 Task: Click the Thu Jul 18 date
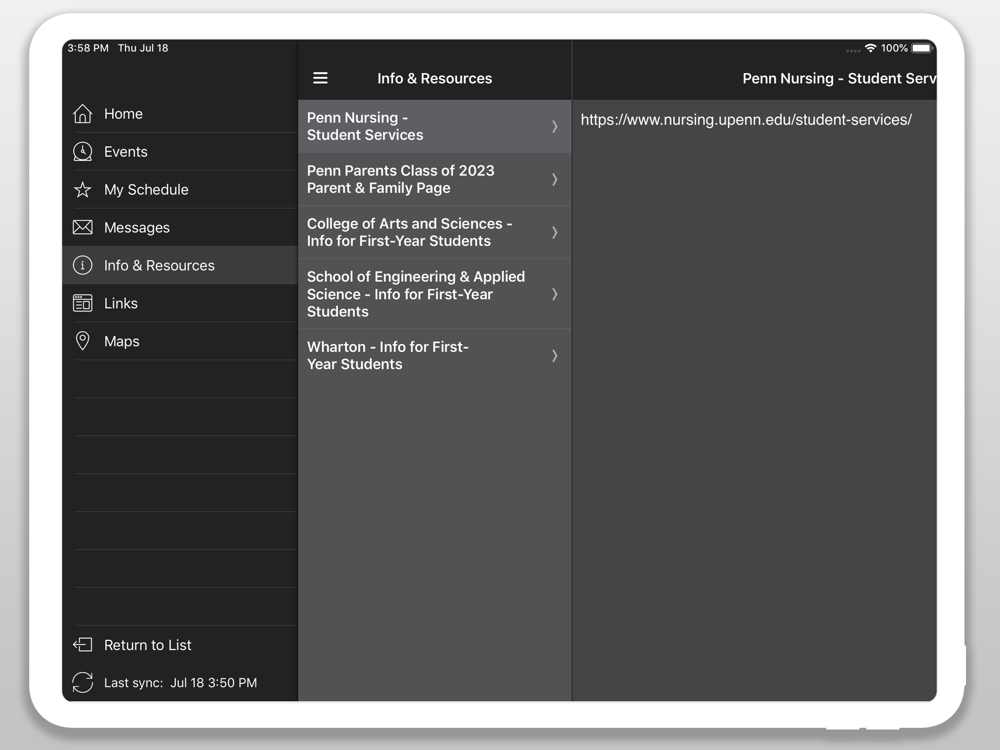(x=143, y=48)
